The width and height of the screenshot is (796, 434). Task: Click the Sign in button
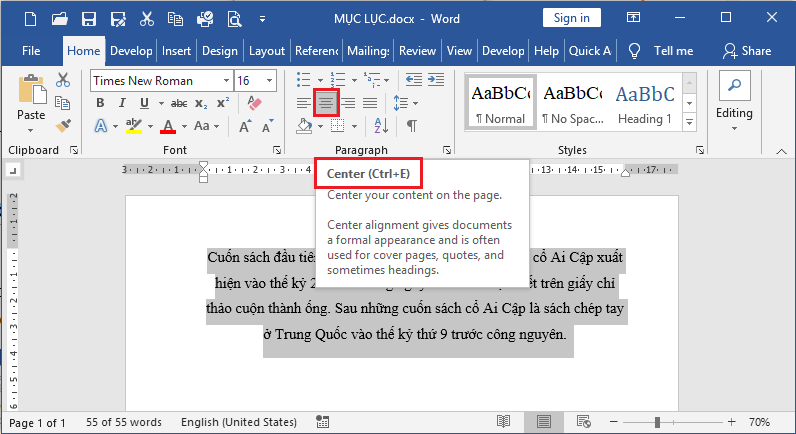point(571,18)
